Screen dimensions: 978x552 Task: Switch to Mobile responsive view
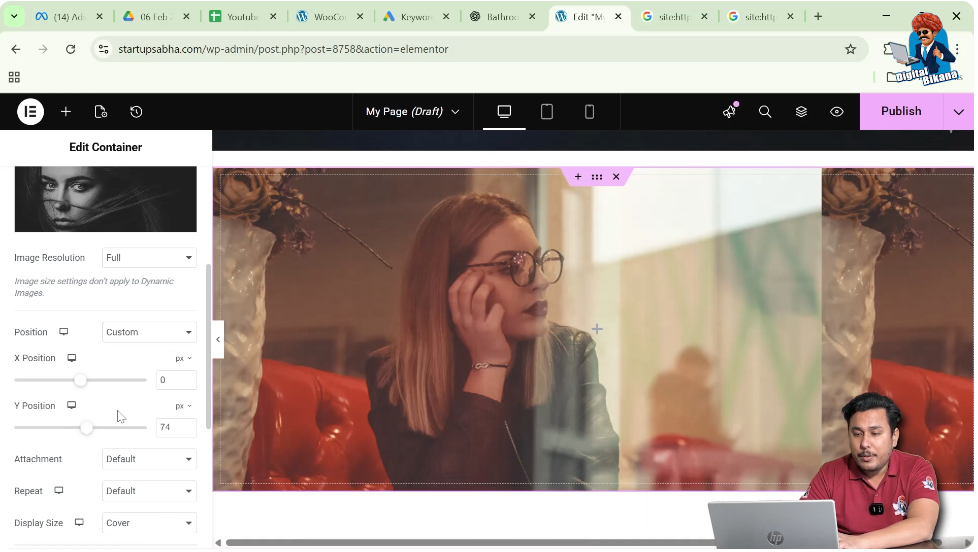point(589,112)
